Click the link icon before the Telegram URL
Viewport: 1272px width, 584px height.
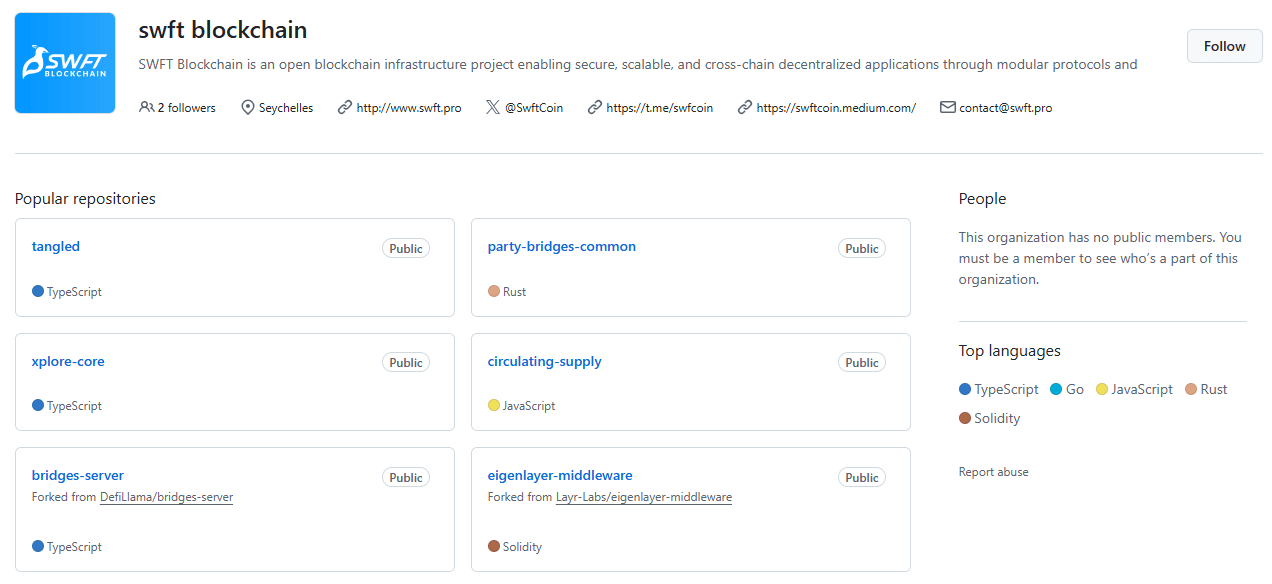[x=595, y=107]
